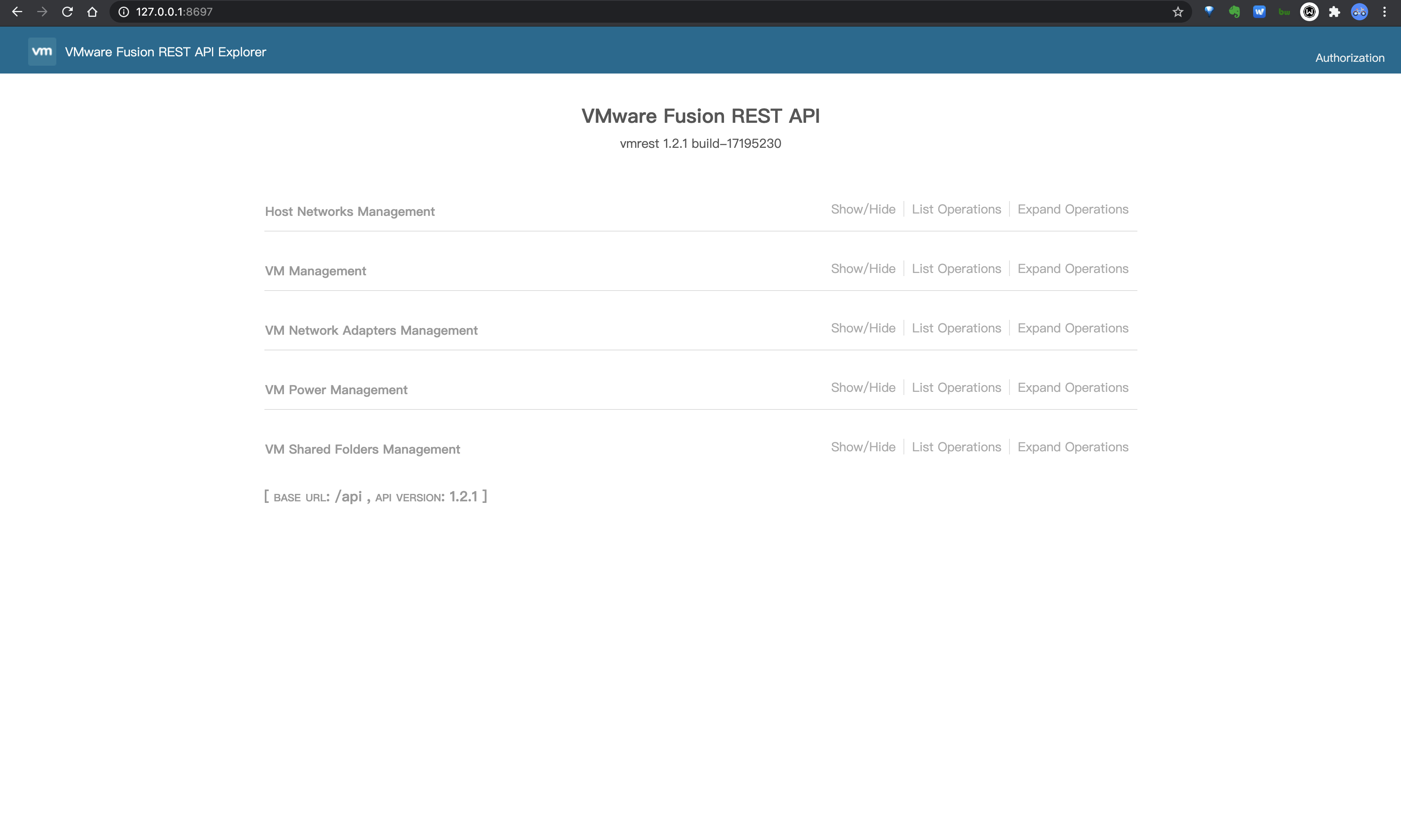
Task: Toggle Show/Hide for VM Network Adapters Management
Action: [863, 328]
